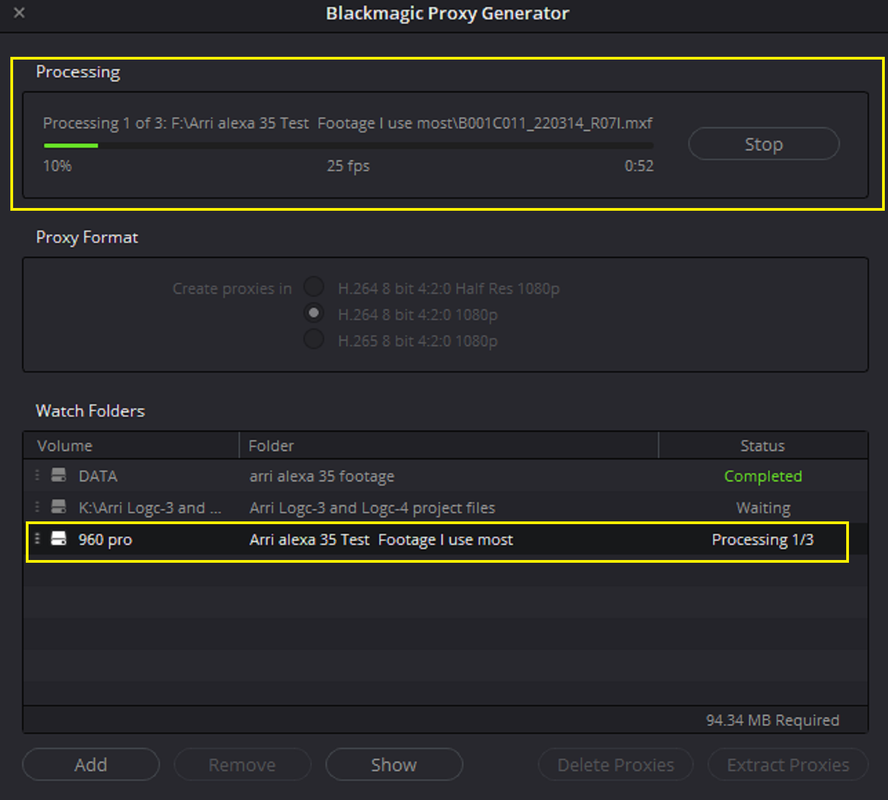Click the Extract Proxies button
The image size is (888, 800).
788,764
